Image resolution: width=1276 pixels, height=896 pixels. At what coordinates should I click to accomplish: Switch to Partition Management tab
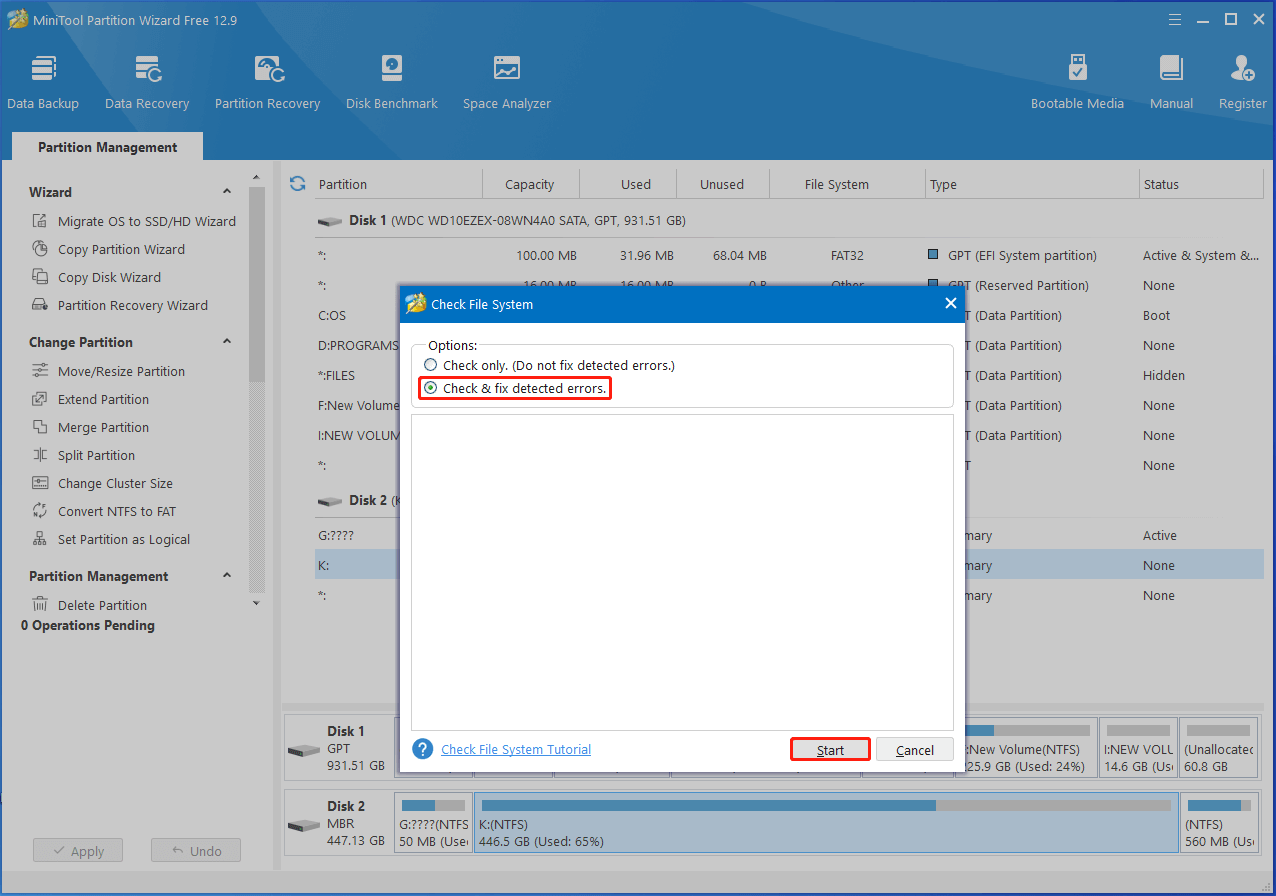point(107,147)
